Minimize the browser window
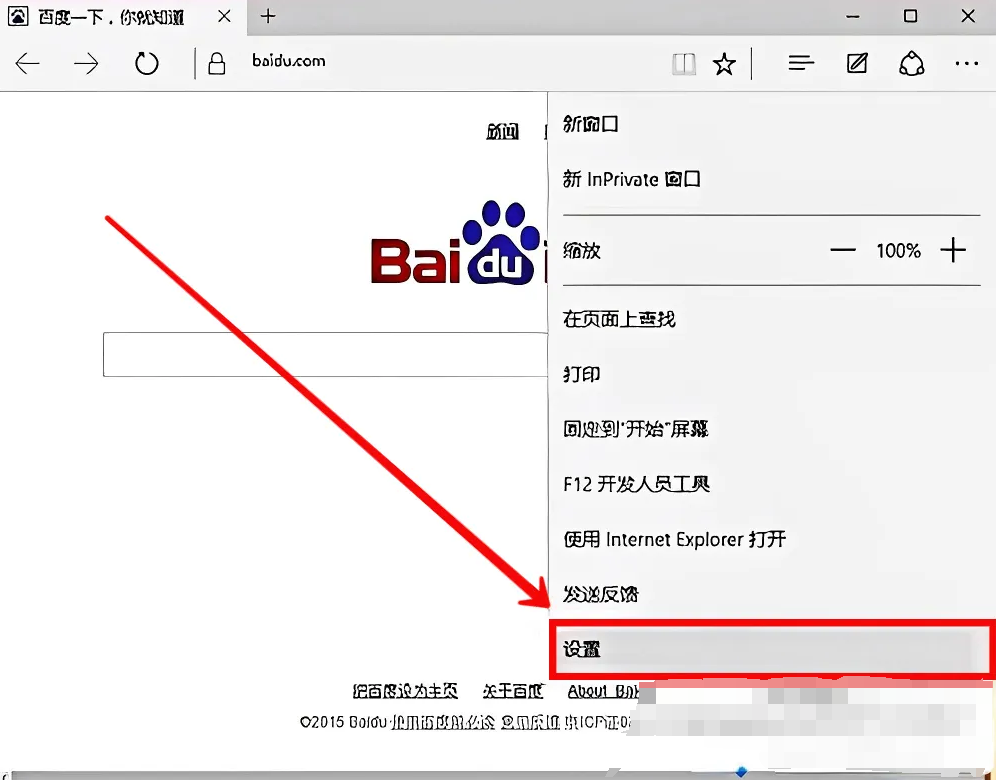This screenshot has width=996, height=780. (852, 17)
